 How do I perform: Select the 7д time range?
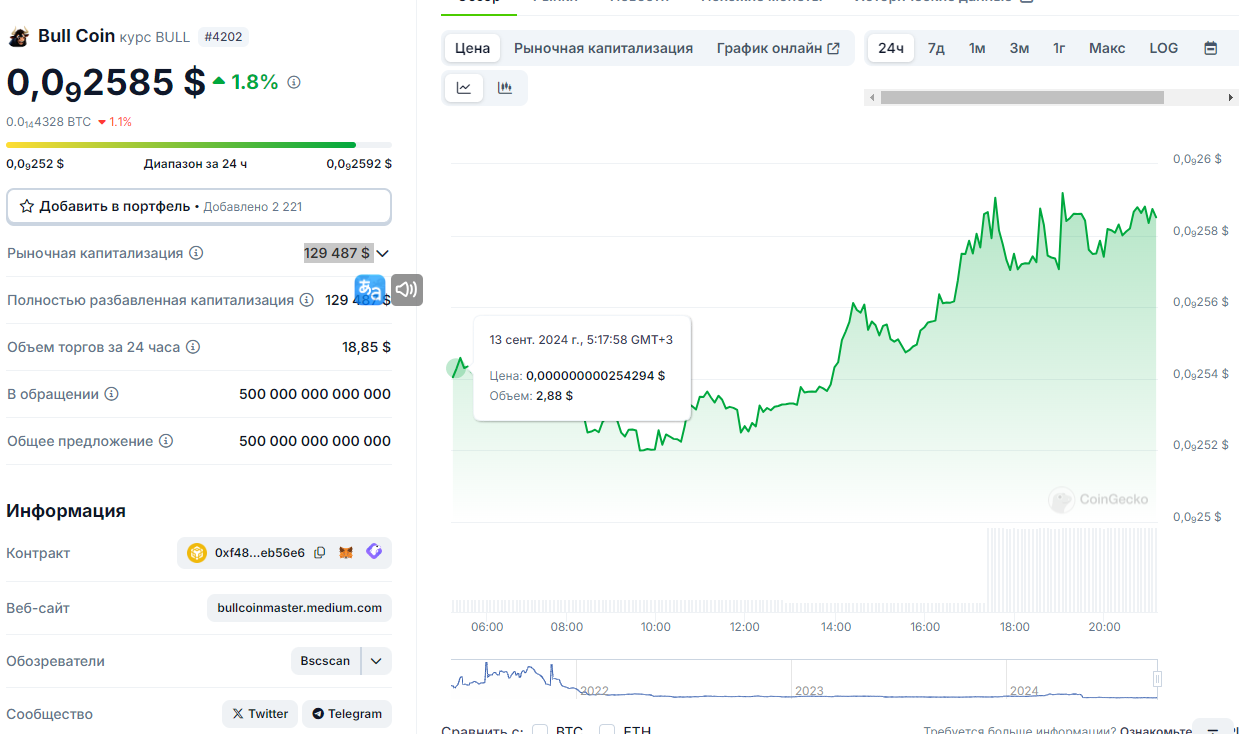pos(936,48)
